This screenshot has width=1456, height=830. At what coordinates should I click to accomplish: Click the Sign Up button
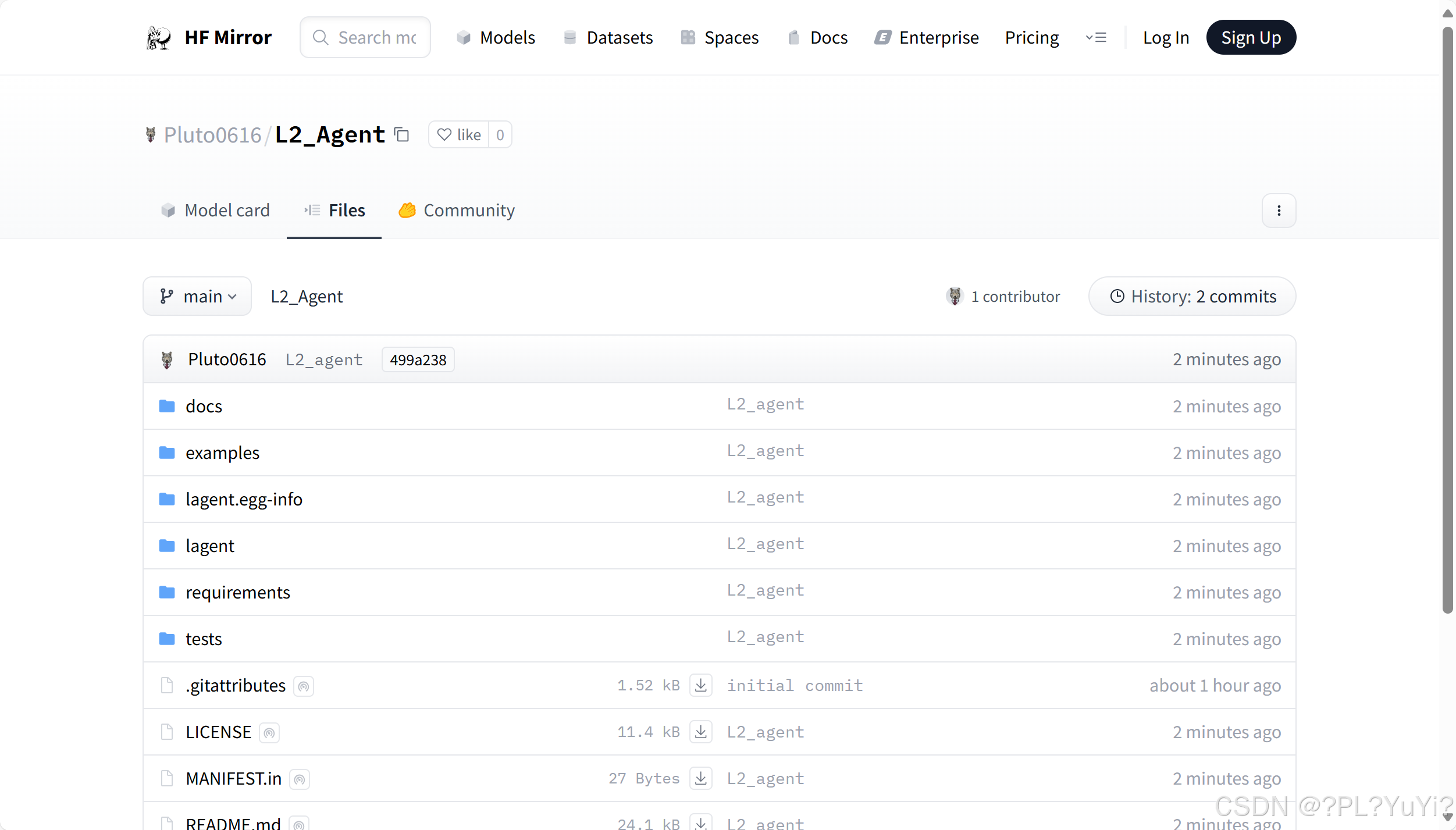[x=1251, y=37]
